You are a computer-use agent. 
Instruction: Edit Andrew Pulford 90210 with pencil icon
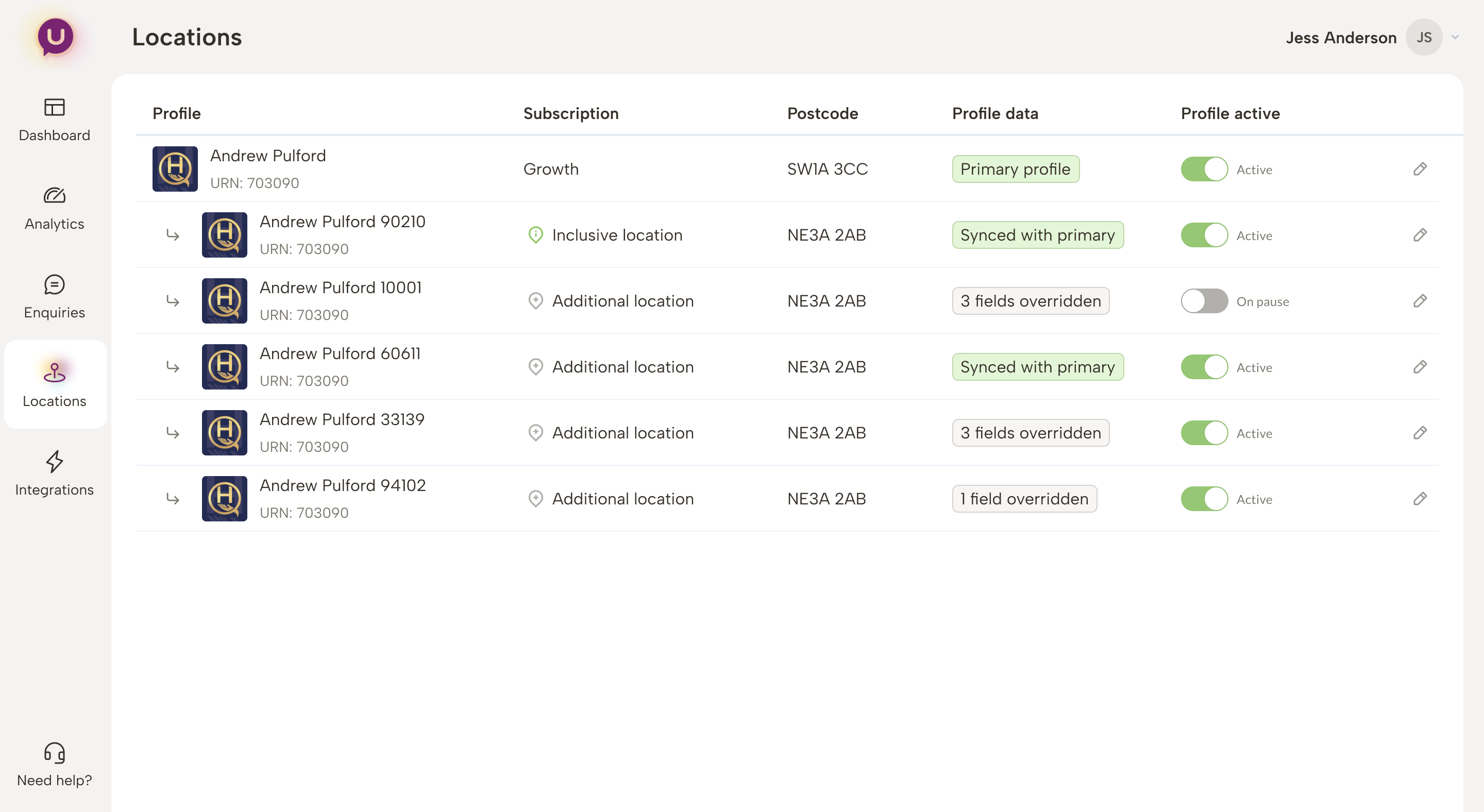tap(1420, 235)
